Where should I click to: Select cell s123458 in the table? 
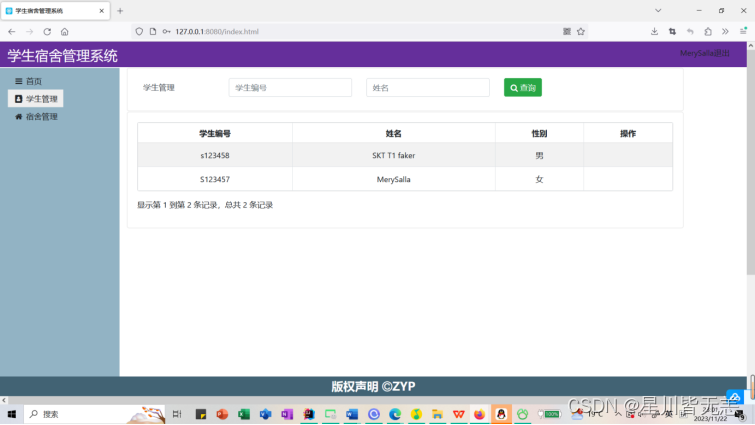215,155
